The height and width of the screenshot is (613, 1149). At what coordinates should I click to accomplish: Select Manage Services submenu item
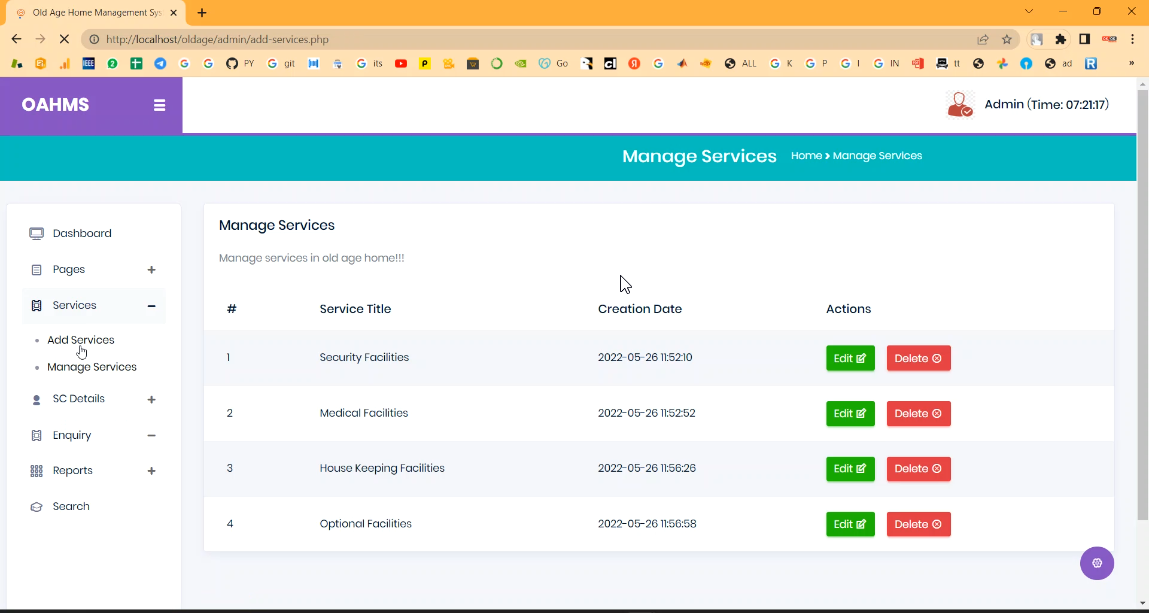click(x=92, y=367)
